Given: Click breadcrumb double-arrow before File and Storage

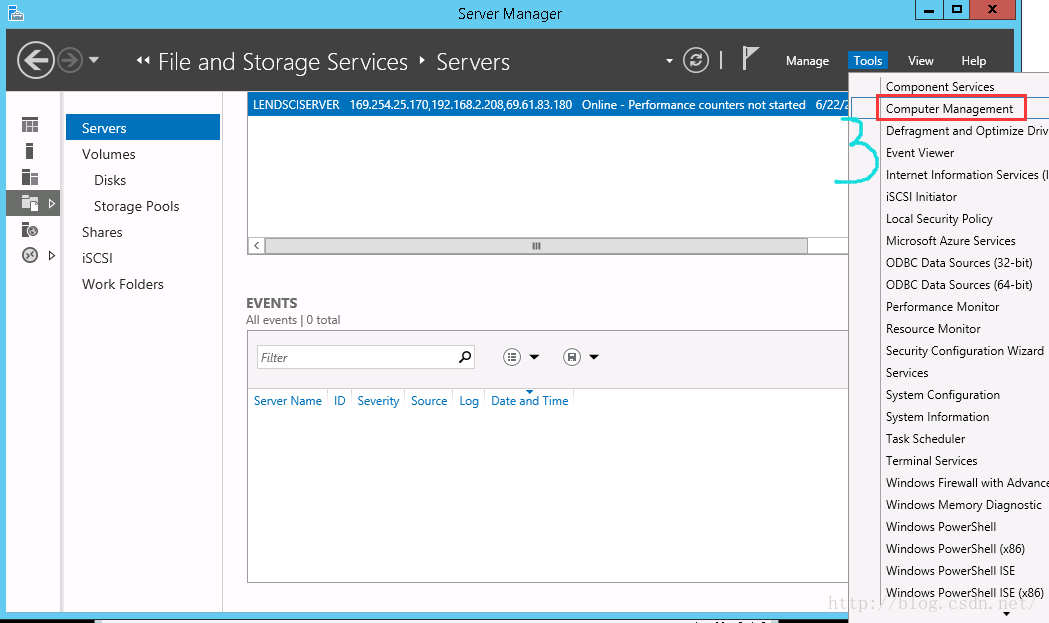Looking at the screenshot, I should [x=142, y=60].
